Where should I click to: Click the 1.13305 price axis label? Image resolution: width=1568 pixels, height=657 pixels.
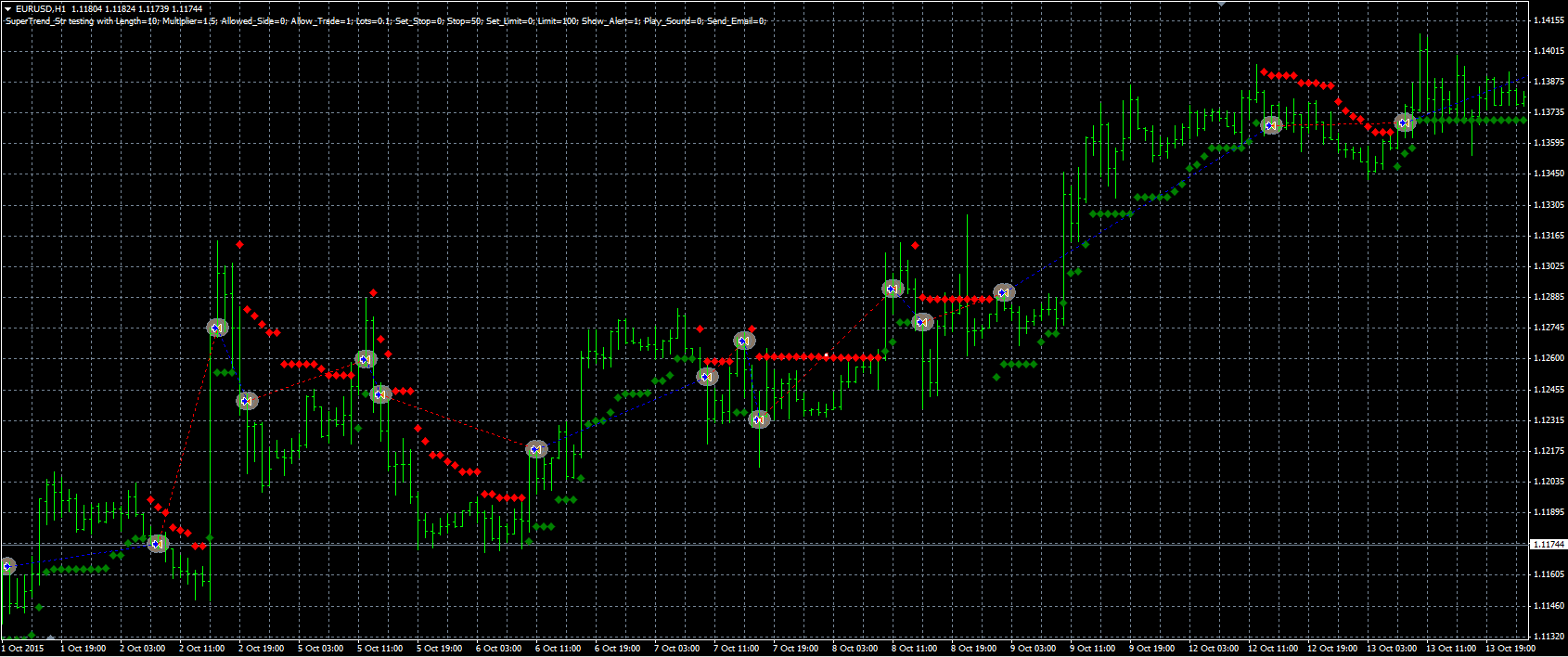[x=1548, y=205]
